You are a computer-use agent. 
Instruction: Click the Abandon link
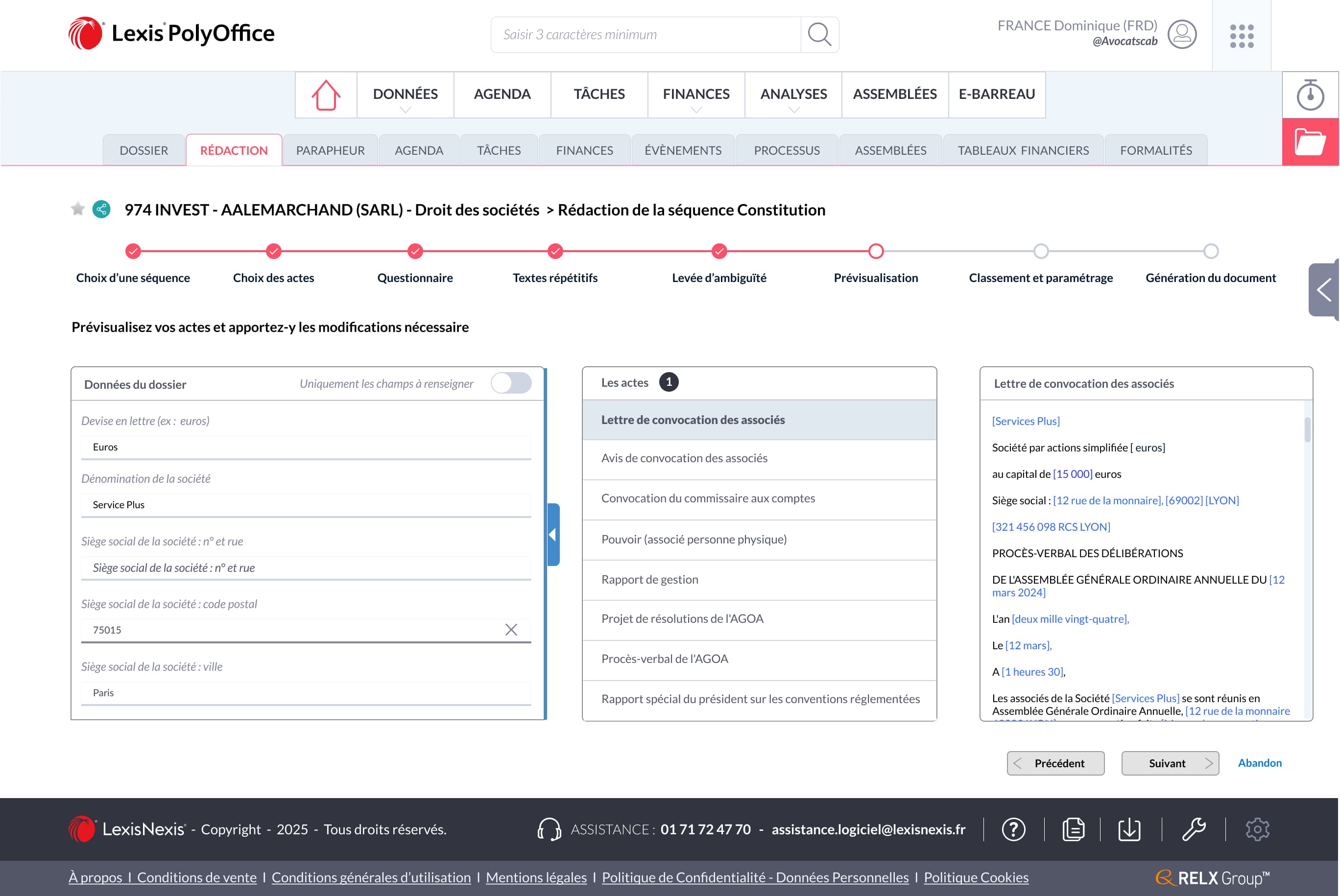coord(1259,763)
